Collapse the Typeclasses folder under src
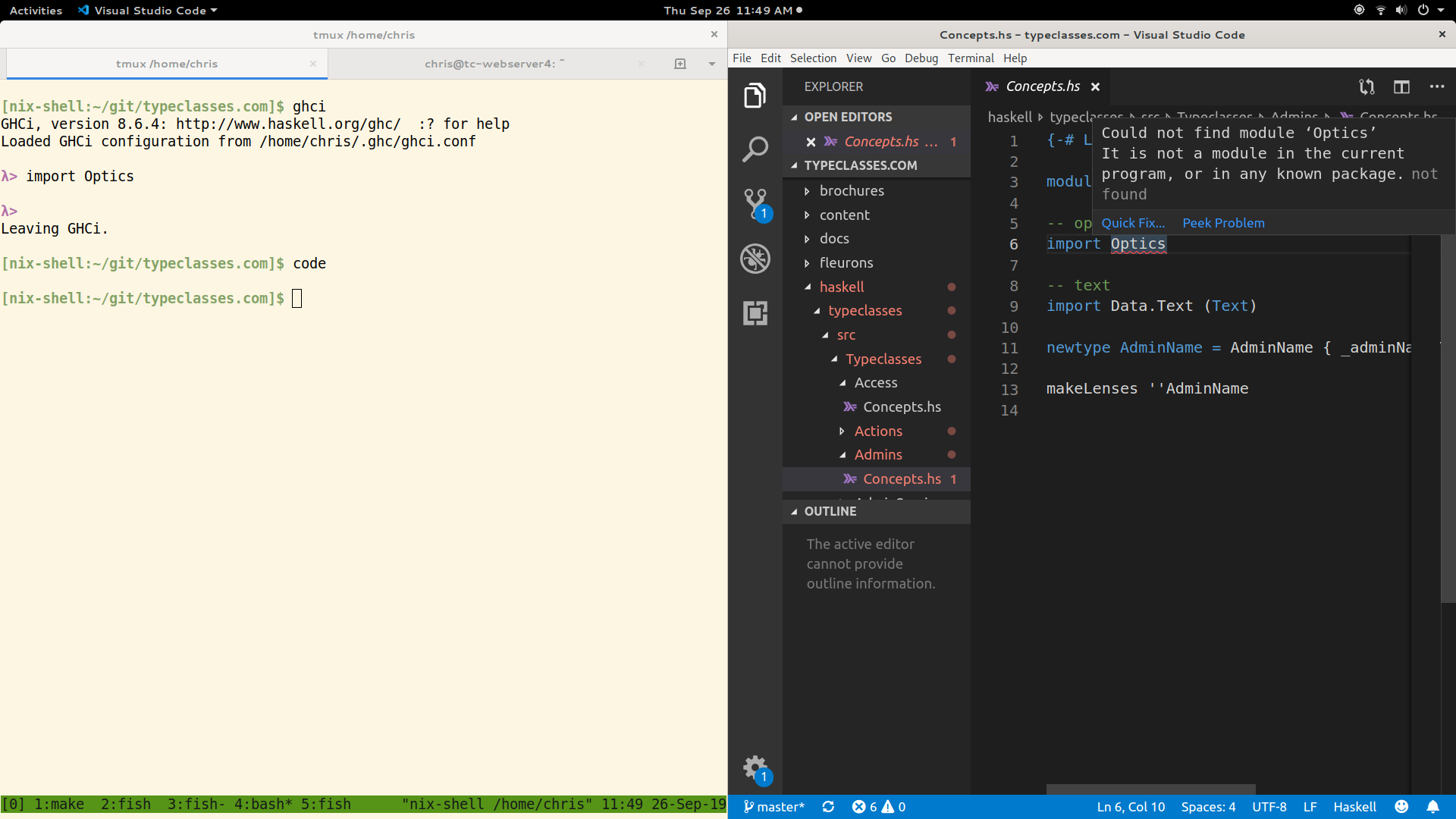 [877, 359]
